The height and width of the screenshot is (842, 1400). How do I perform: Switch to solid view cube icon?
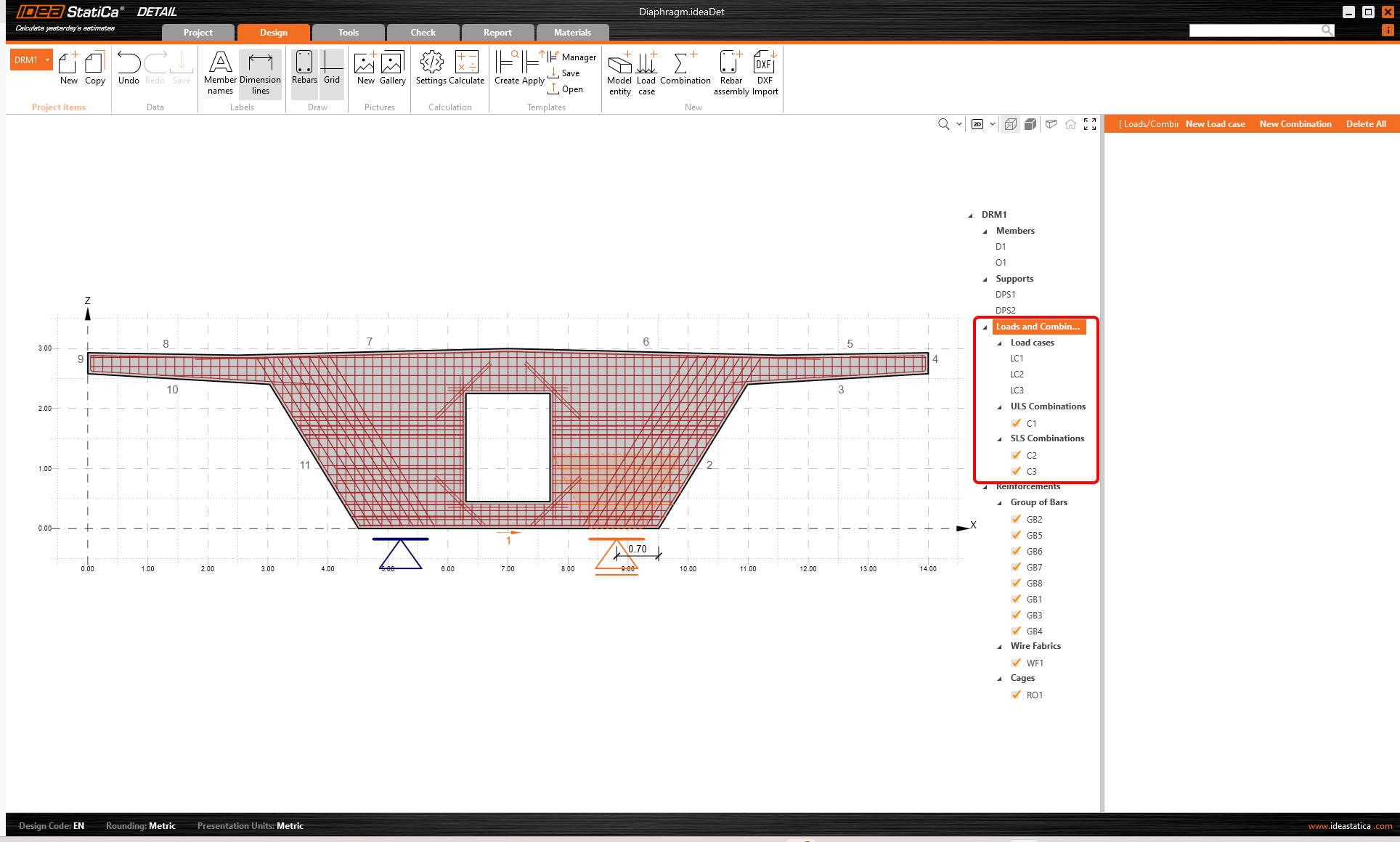tap(1030, 124)
